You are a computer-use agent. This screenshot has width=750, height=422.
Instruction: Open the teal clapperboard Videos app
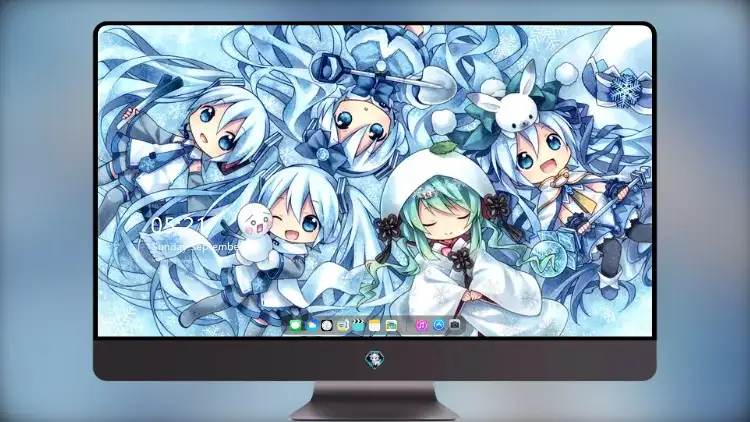pos(358,326)
